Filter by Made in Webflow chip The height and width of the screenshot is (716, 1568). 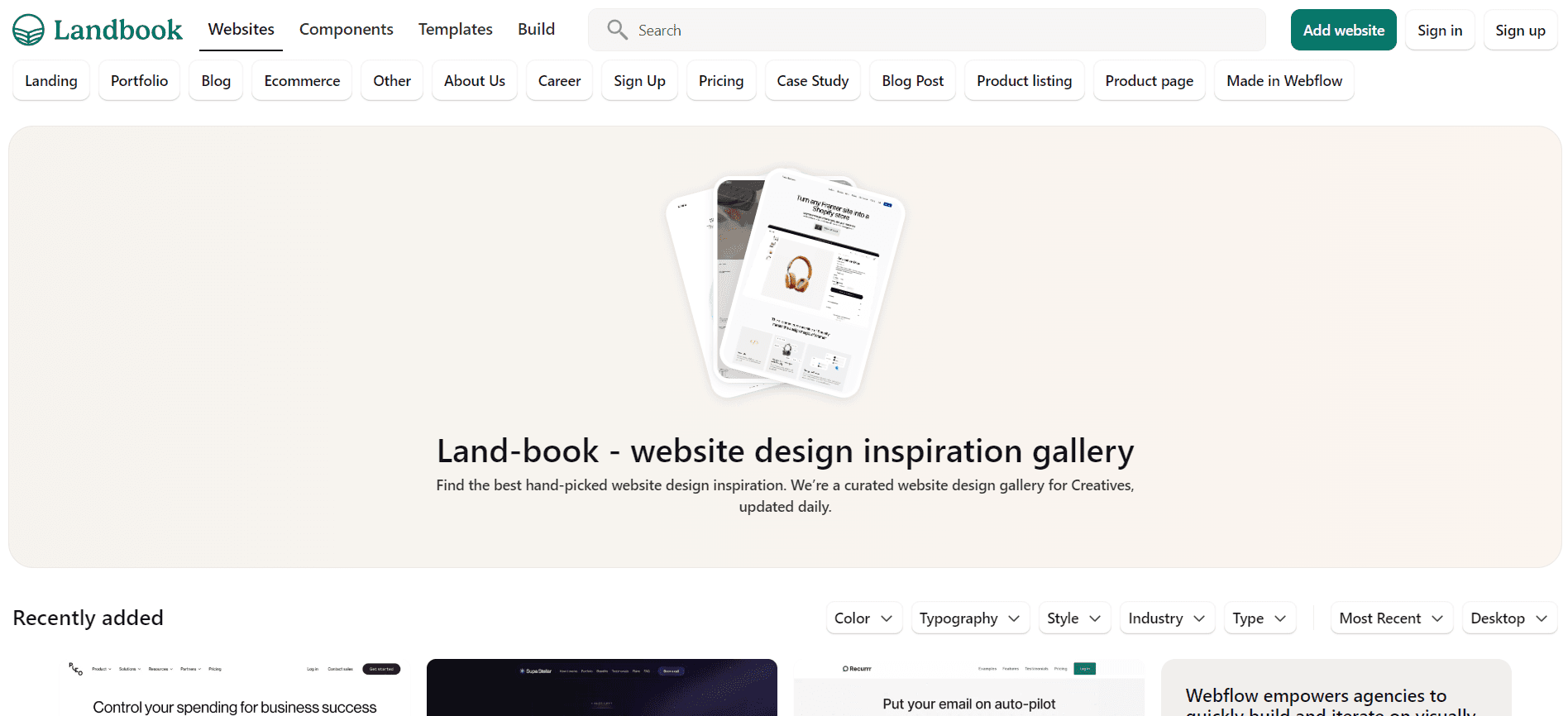1284,80
